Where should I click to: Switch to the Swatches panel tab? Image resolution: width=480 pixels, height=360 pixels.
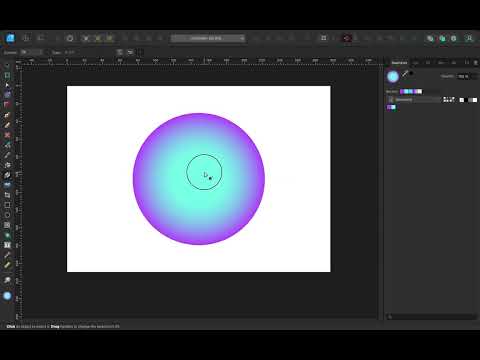coord(399,63)
